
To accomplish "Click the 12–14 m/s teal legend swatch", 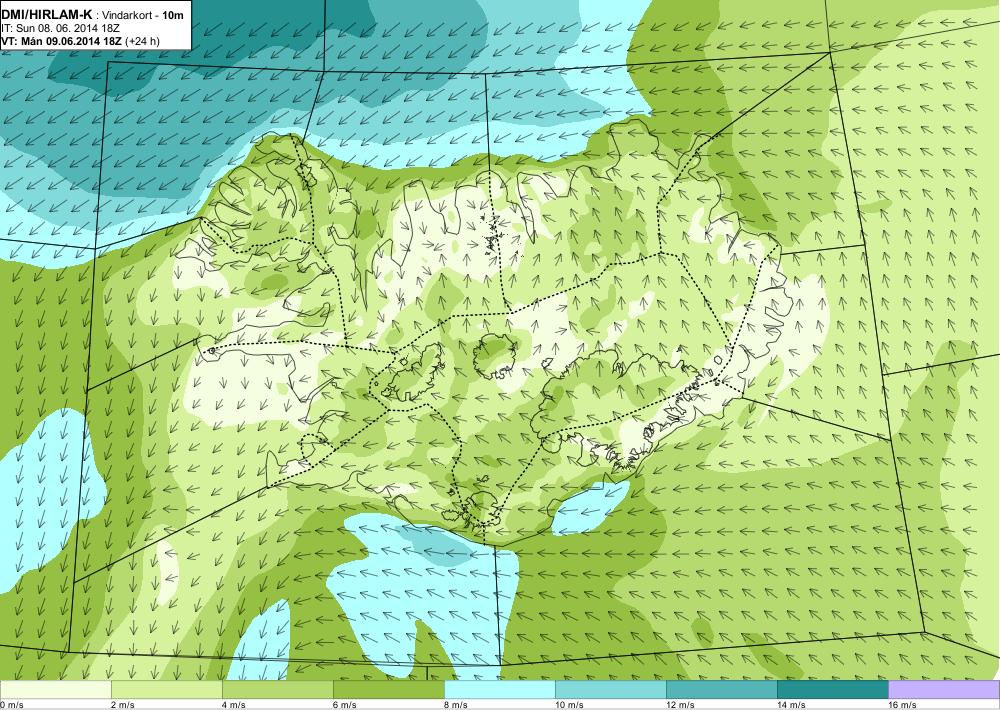I will (x=722, y=690).
